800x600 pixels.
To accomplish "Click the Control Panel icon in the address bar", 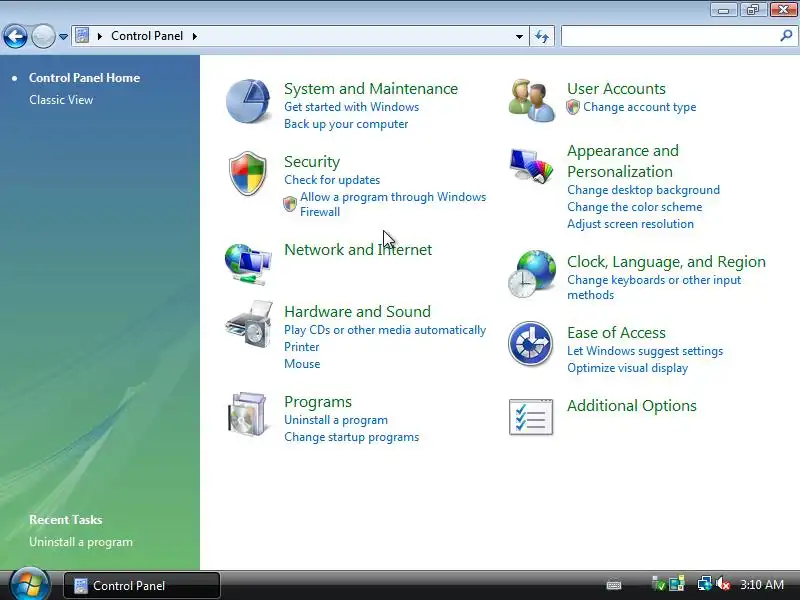I will pos(82,36).
